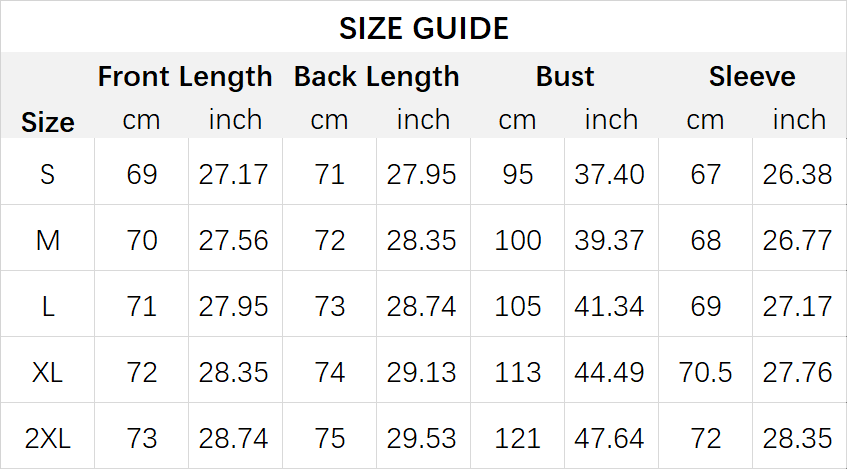The height and width of the screenshot is (469, 847).
Task: Select the L size row label
Action: [x=48, y=306]
